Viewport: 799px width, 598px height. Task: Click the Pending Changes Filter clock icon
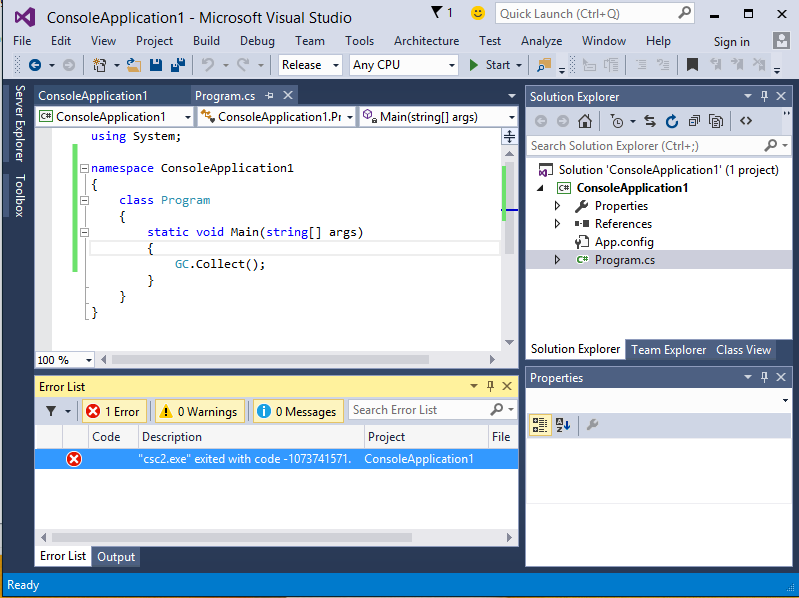(617, 121)
